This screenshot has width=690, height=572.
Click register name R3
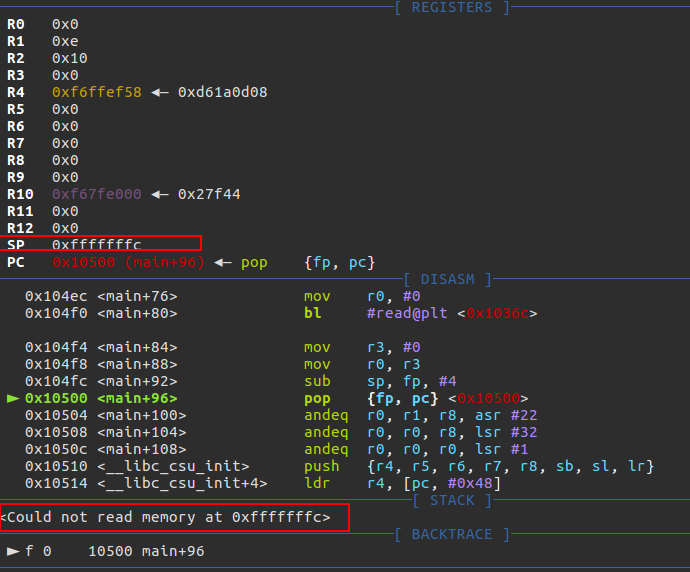click(x=16, y=75)
